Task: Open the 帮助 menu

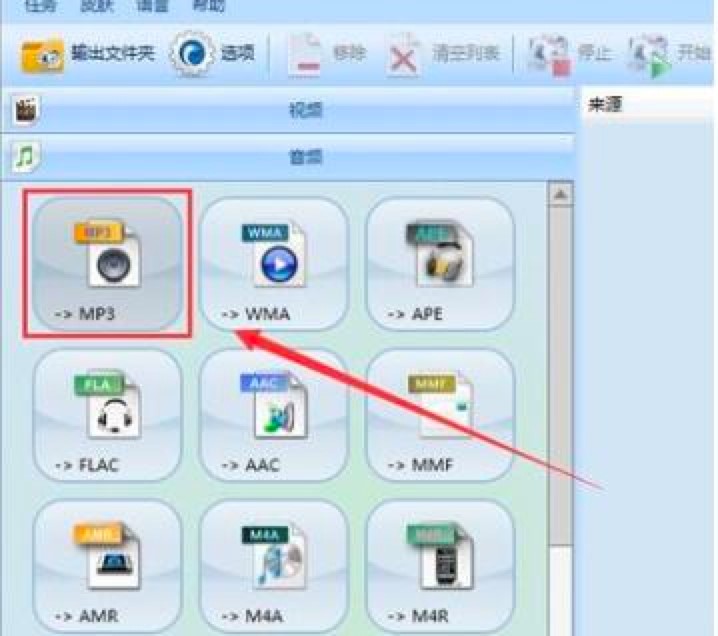Action: (x=209, y=6)
